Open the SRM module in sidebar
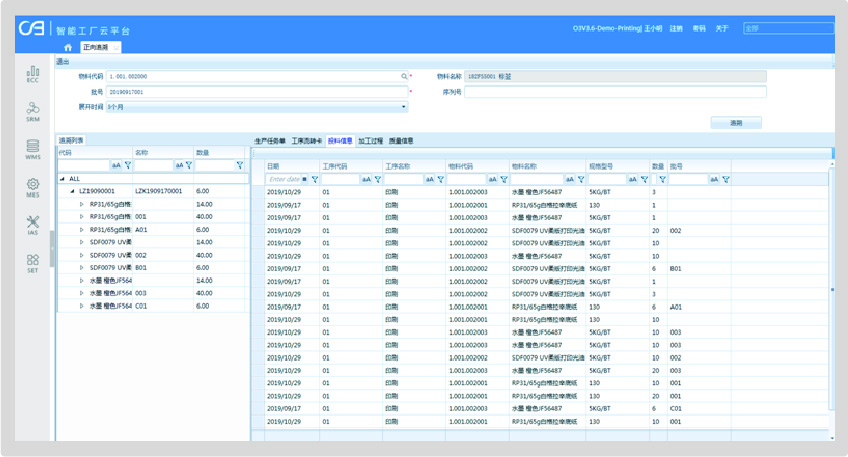 pyautogui.click(x=33, y=111)
